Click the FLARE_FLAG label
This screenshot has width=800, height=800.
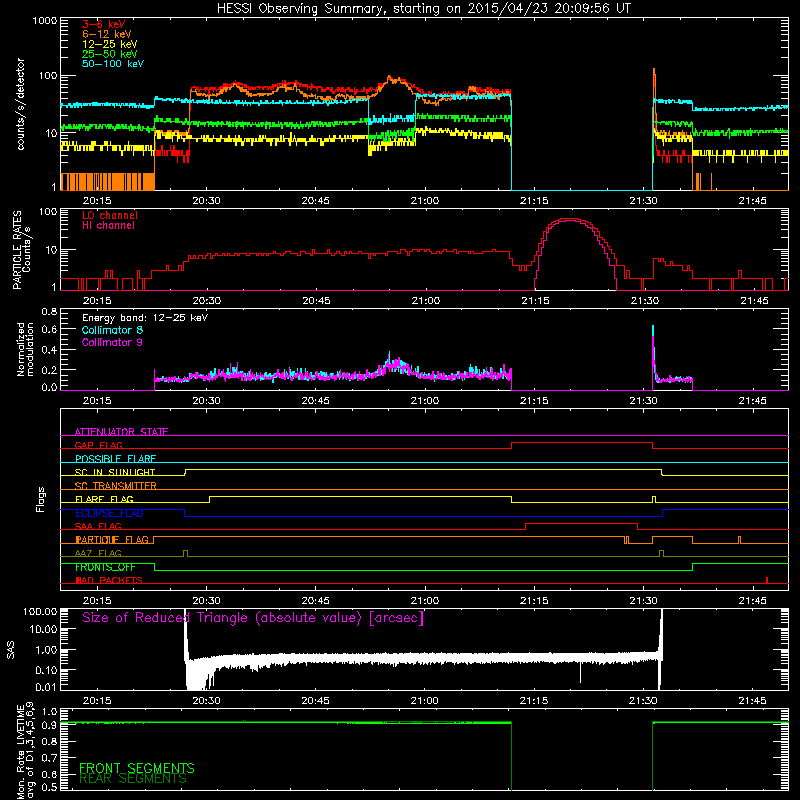(104, 499)
